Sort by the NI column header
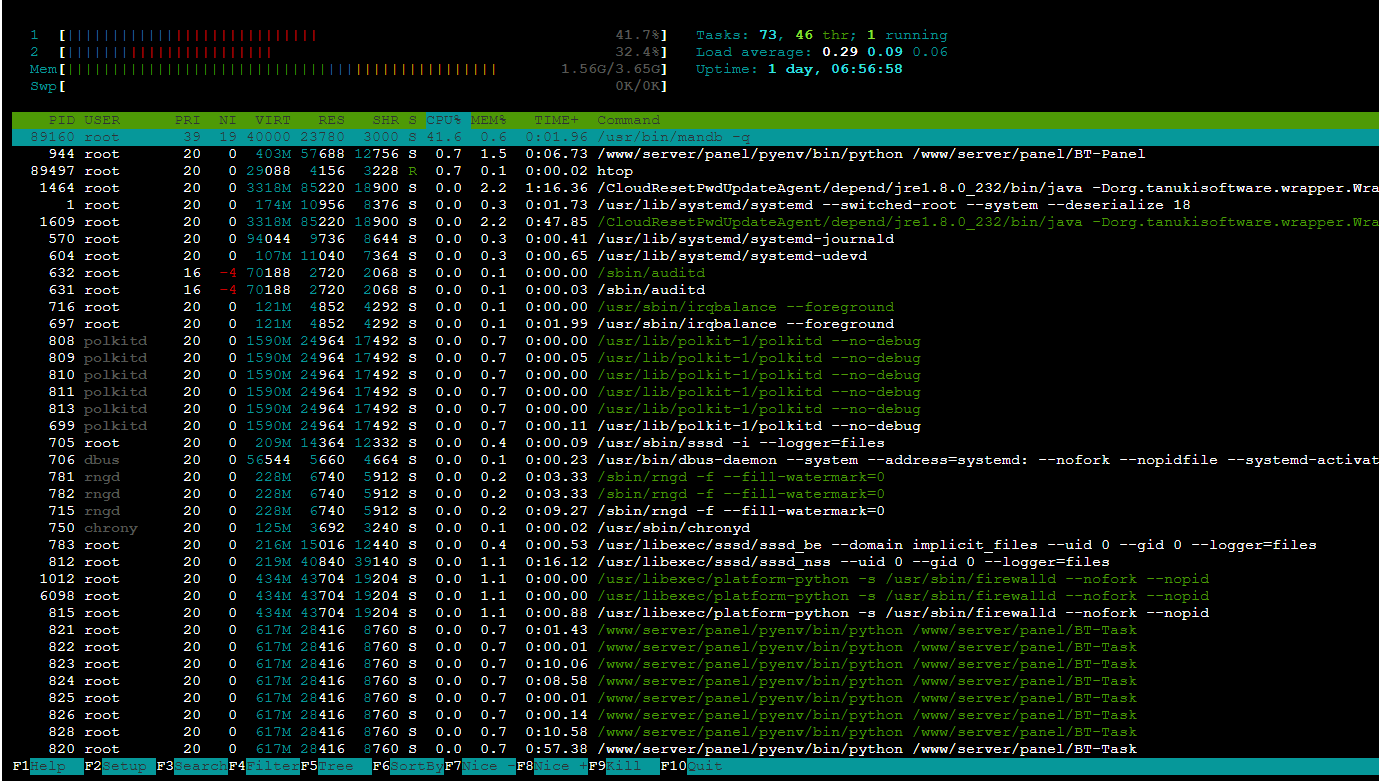The image size is (1379, 781). point(228,120)
